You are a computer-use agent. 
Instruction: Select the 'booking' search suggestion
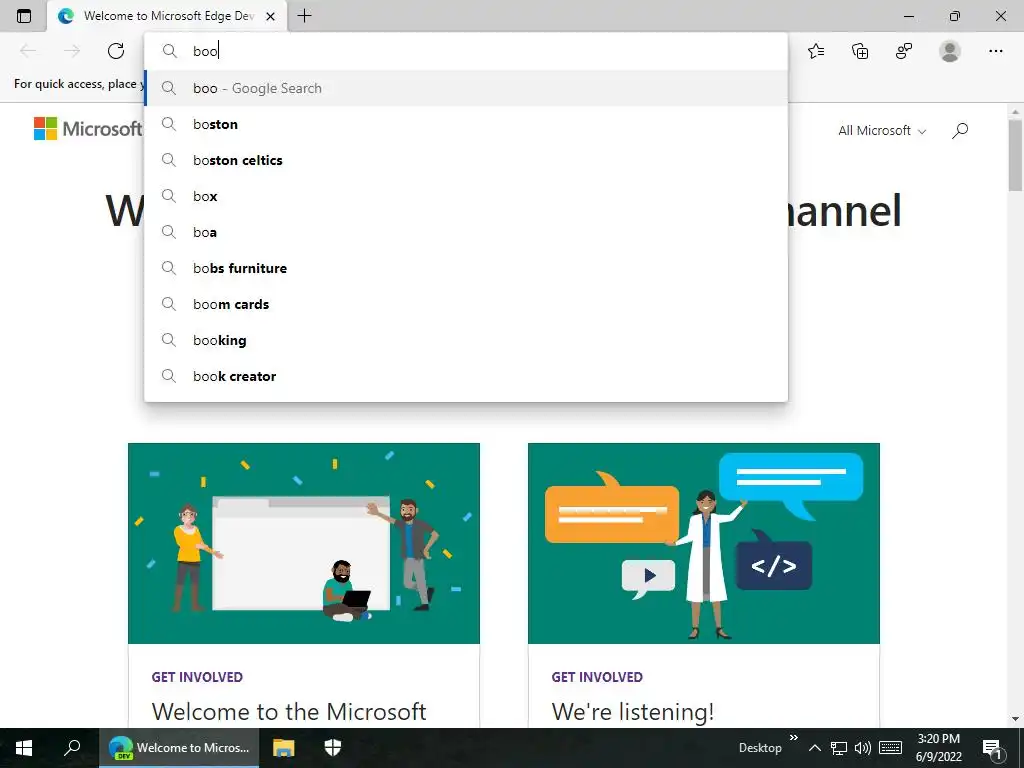(466, 340)
